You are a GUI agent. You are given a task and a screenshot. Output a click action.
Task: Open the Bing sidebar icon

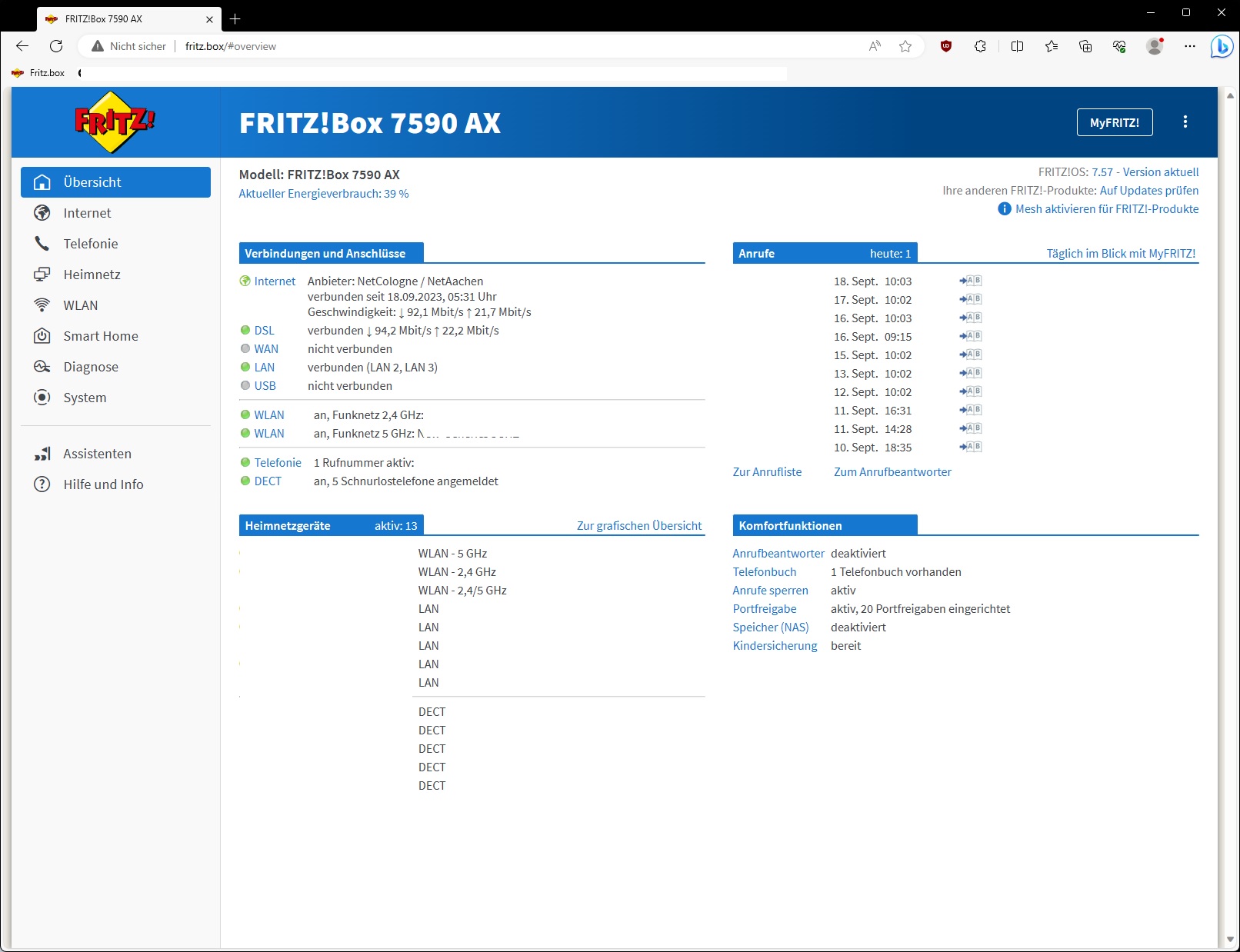tap(1222, 47)
